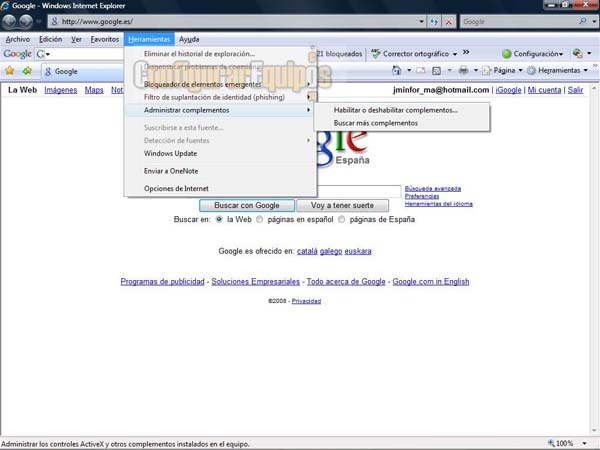Click the page vertical scrollbar up arrow

tap(594, 88)
